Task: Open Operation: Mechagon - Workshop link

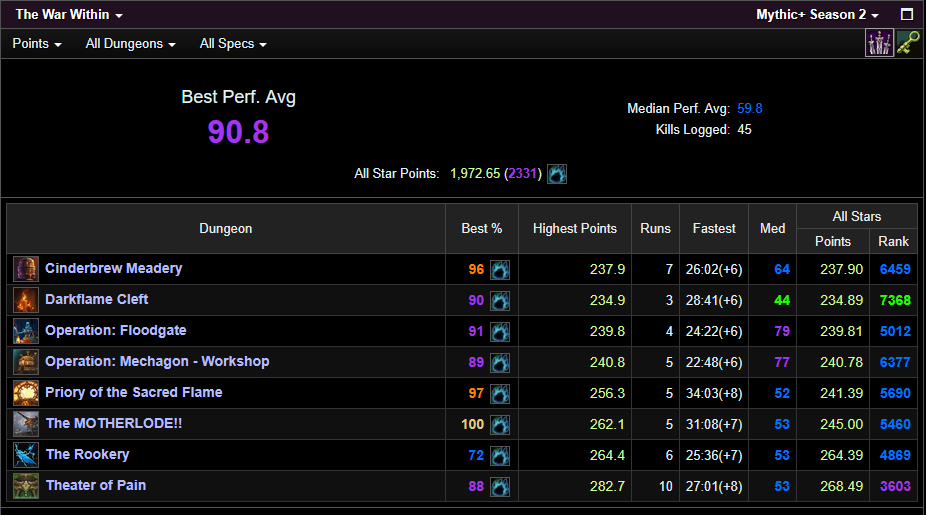Action: [x=157, y=361]
